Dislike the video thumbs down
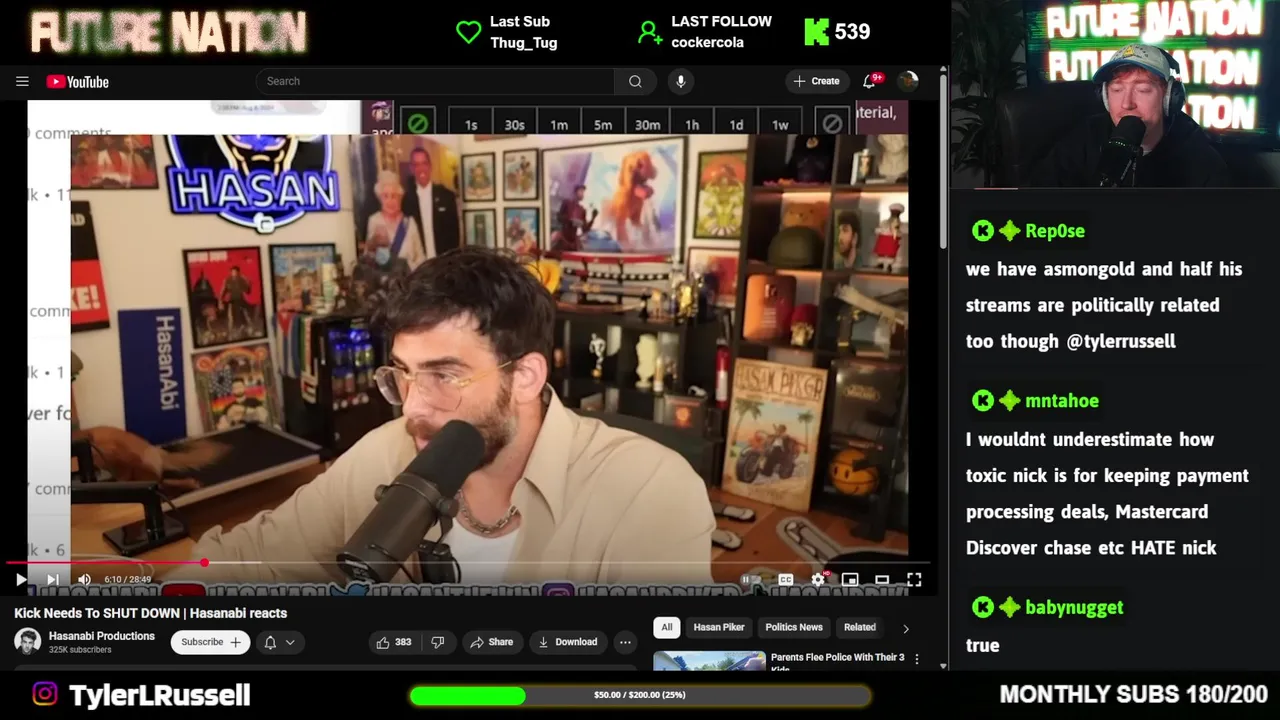The image size is (1280, 720). coord(437,642)
